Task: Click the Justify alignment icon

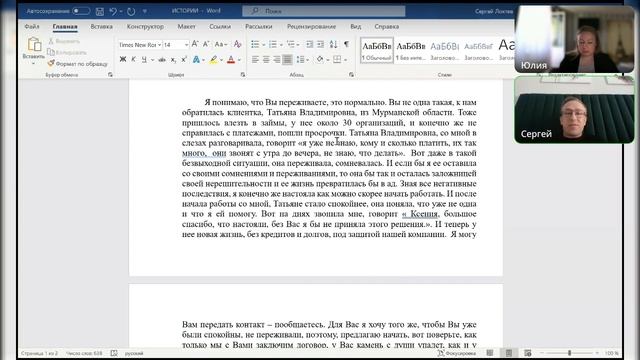Action: 287,60
